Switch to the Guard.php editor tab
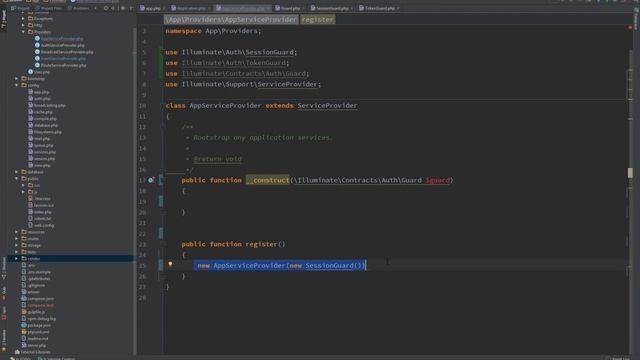Viewport: 640px width, 360px height. coord(290,8)
